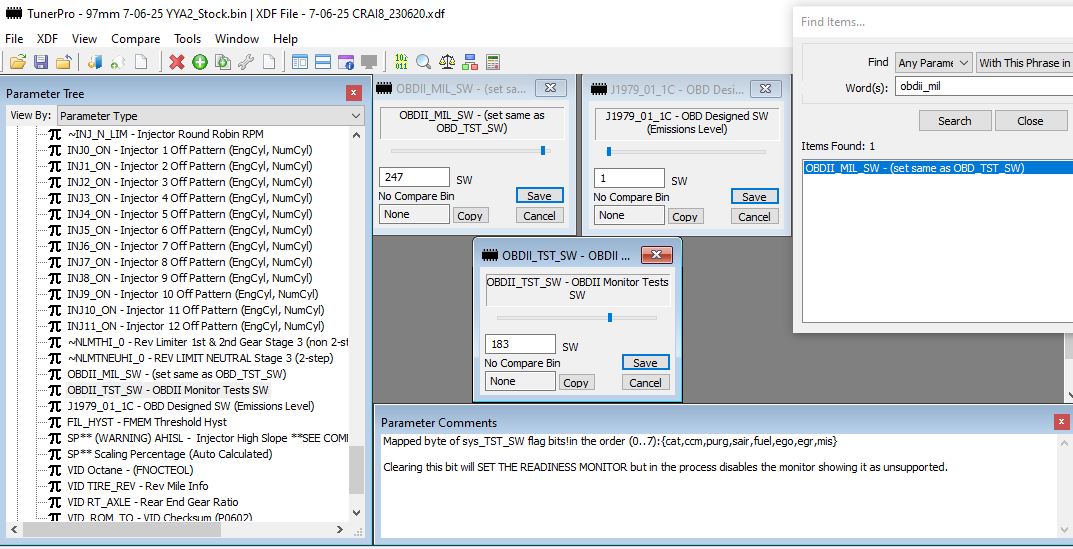1073x549 pixels.
Task: Click the green binary digits icon
Action: coord(401,62)
